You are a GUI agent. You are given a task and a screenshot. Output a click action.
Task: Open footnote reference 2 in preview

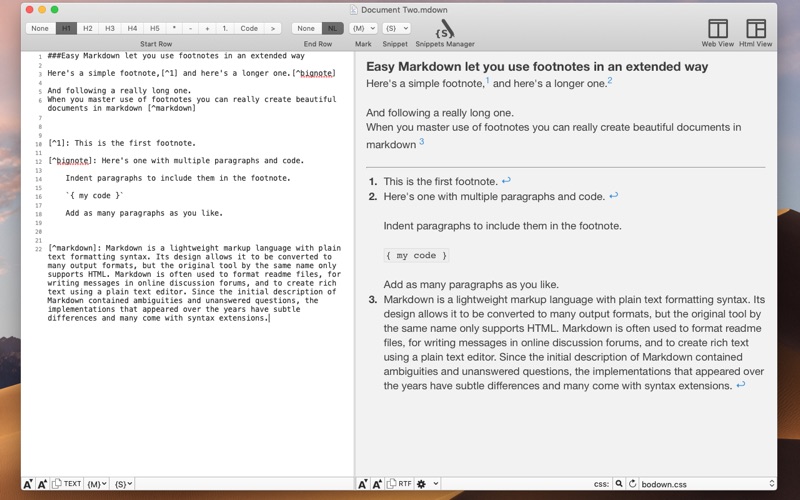(610, 81)
